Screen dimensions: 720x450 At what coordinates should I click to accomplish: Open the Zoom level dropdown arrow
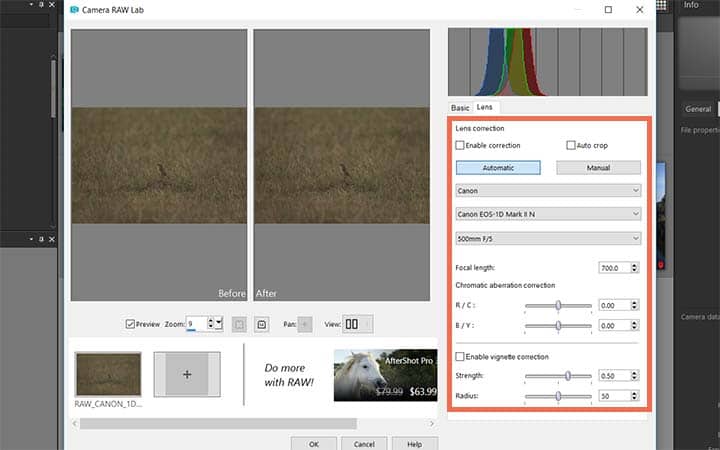(219, 323)
